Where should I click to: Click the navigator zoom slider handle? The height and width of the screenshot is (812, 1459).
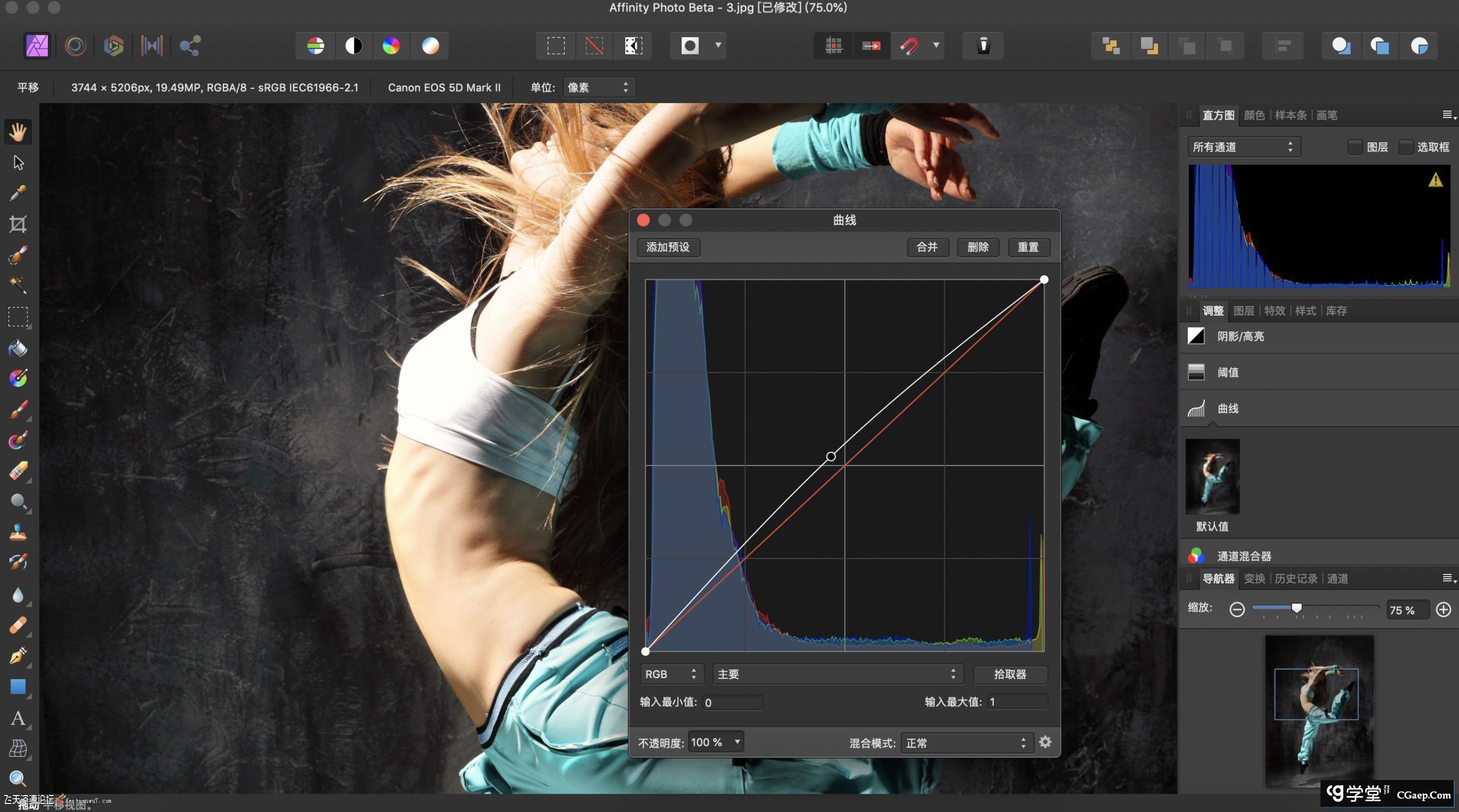coord(1297,608)
